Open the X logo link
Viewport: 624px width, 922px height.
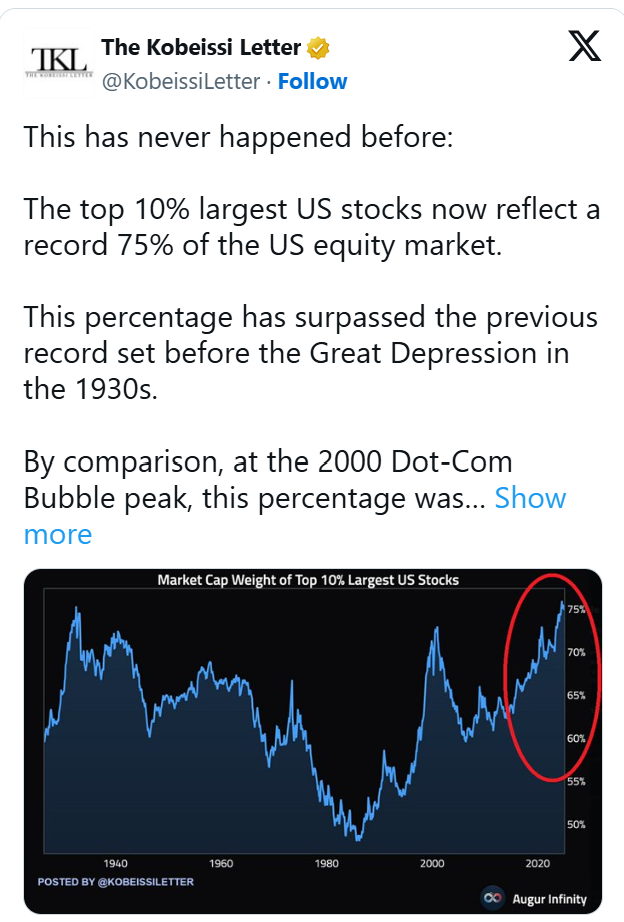[x=585, y=46]
